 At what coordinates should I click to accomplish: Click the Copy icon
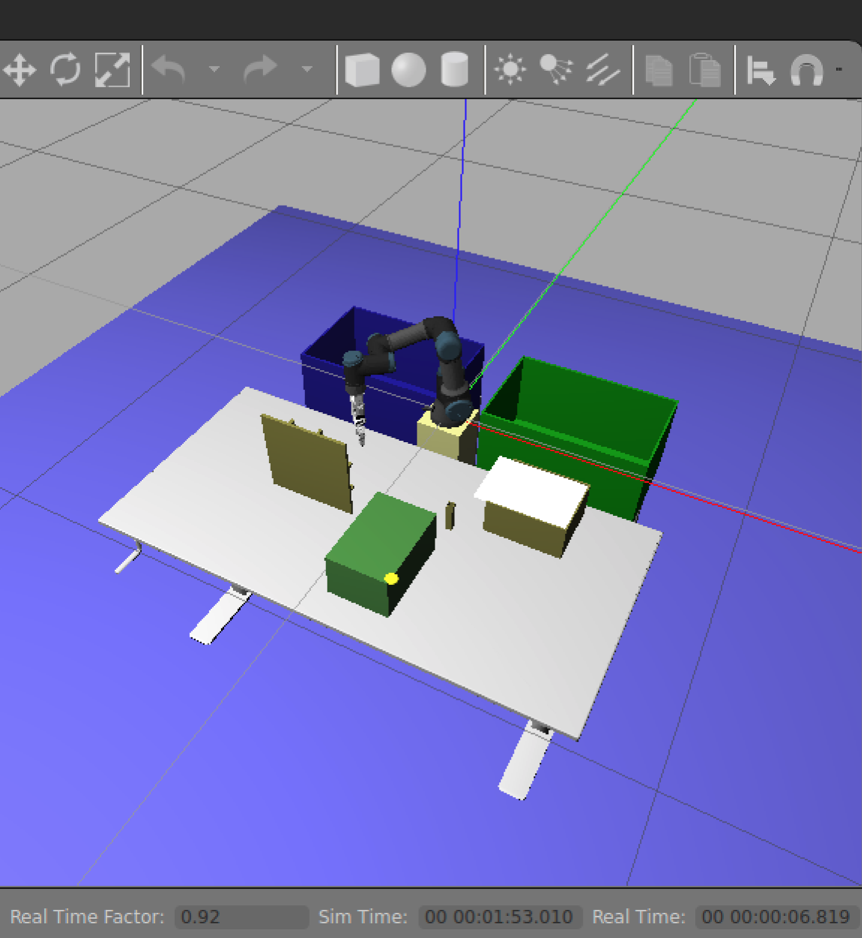[x=658, y=70]
